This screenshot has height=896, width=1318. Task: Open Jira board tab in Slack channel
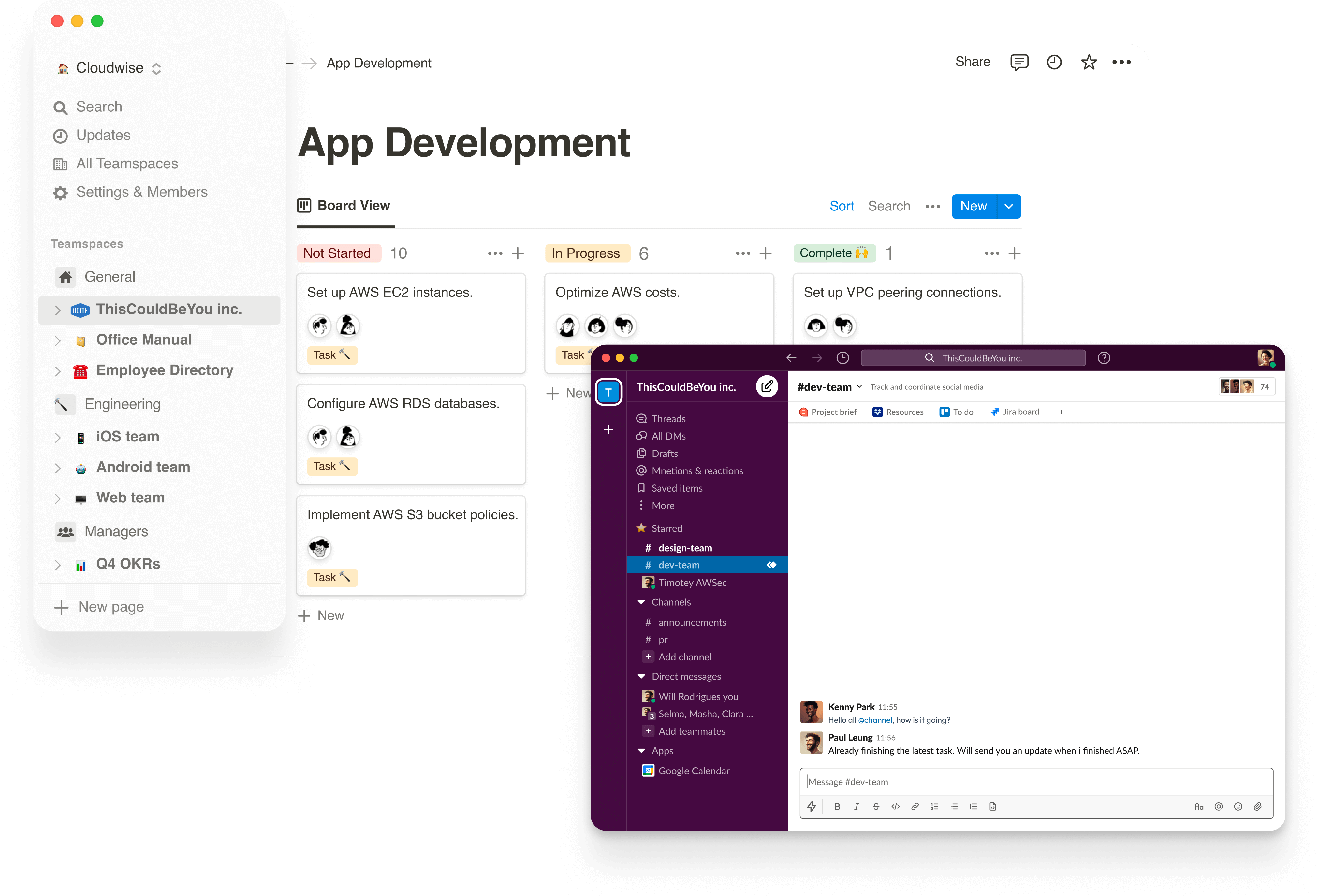point(1015,412)
